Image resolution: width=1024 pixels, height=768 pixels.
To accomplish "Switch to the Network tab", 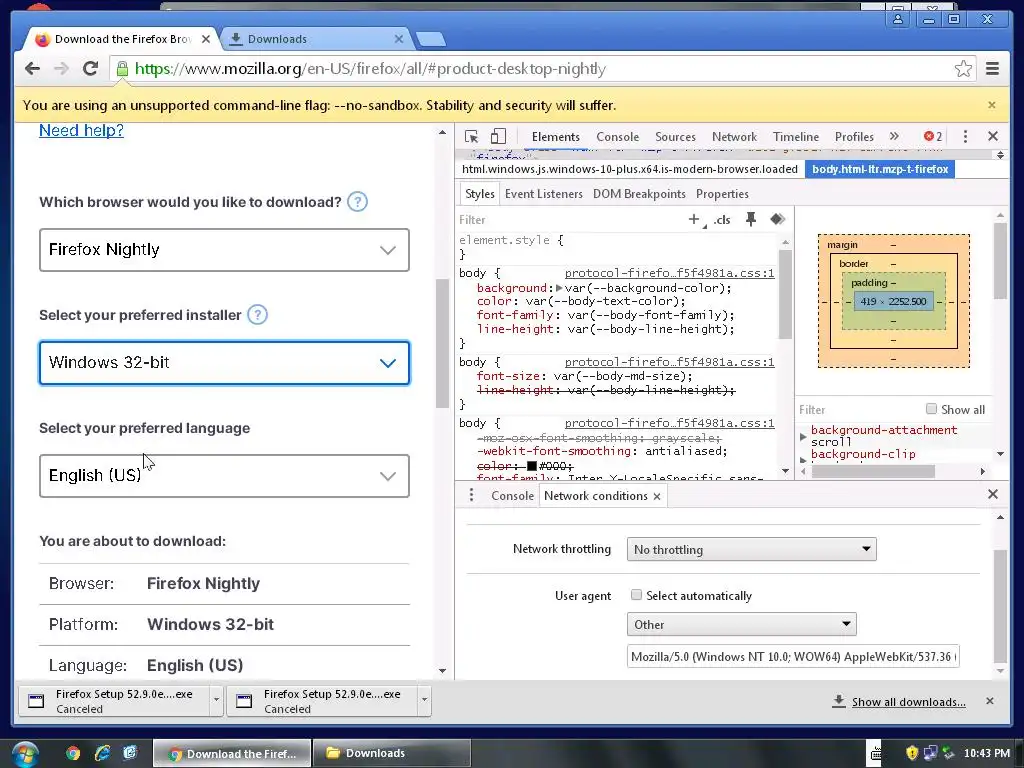I will pyautogui.click(x=734, y=136).
